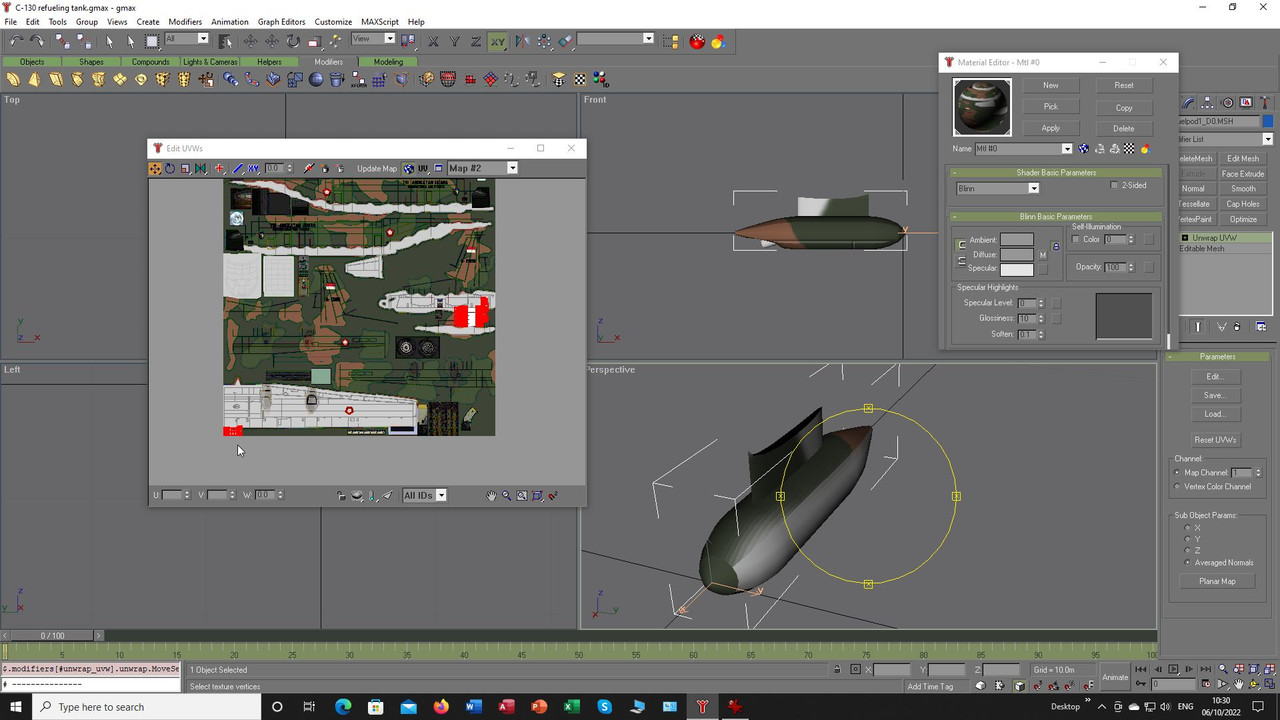Switch to the Lights & Cameras tab
Screen dimensions: 1280x720
210,62
